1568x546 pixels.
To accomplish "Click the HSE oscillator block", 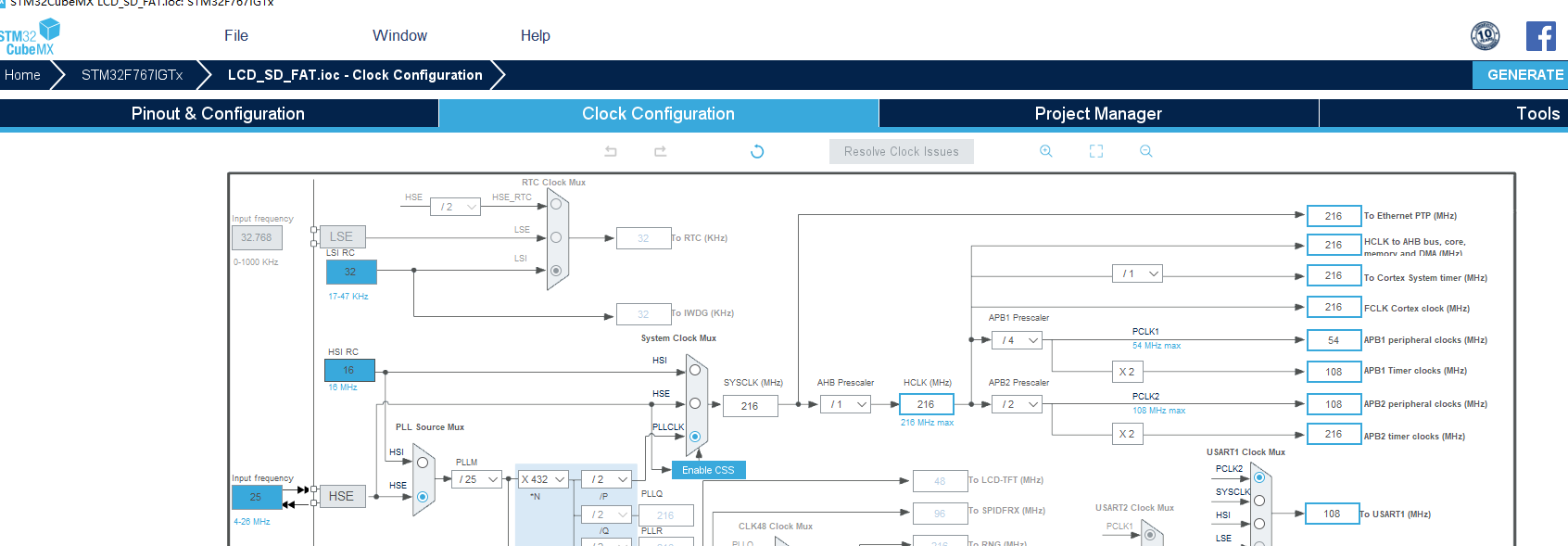I will [341, 496].
